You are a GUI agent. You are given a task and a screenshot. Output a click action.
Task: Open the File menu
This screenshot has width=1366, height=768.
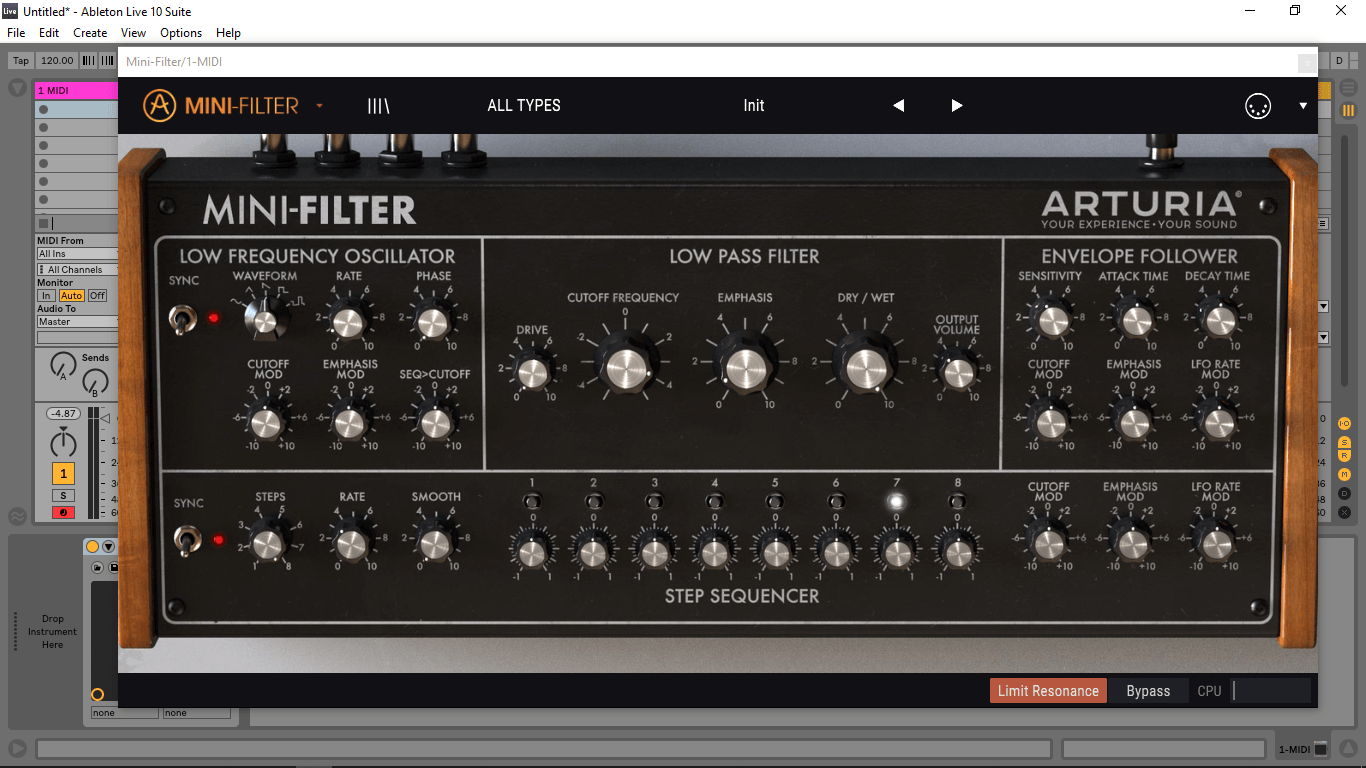point(16,33)
